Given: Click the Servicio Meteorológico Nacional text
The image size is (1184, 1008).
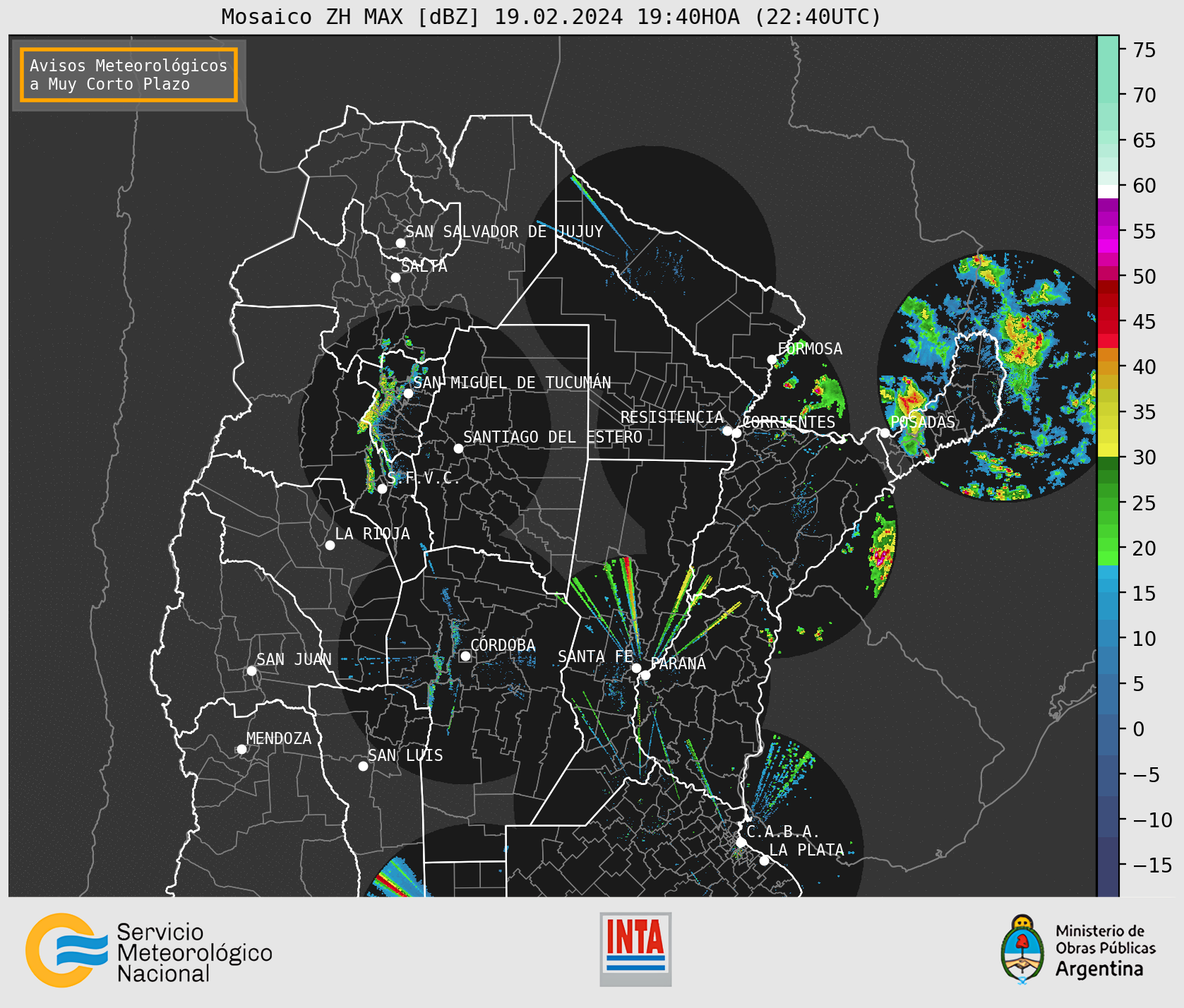Looking at the screenshot, I should [194, 952].
